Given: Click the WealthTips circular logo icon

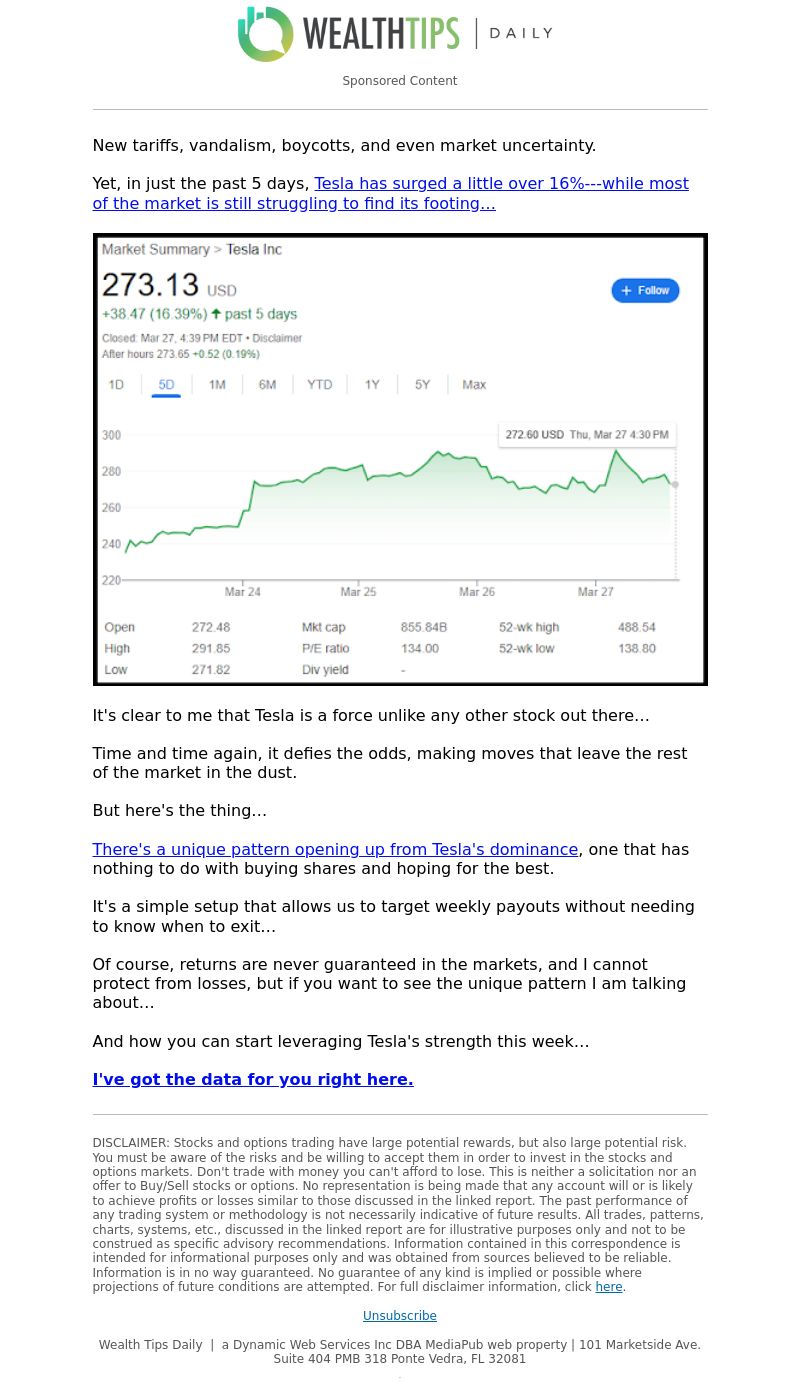Looking at the screenshot, I should point(266,34).
